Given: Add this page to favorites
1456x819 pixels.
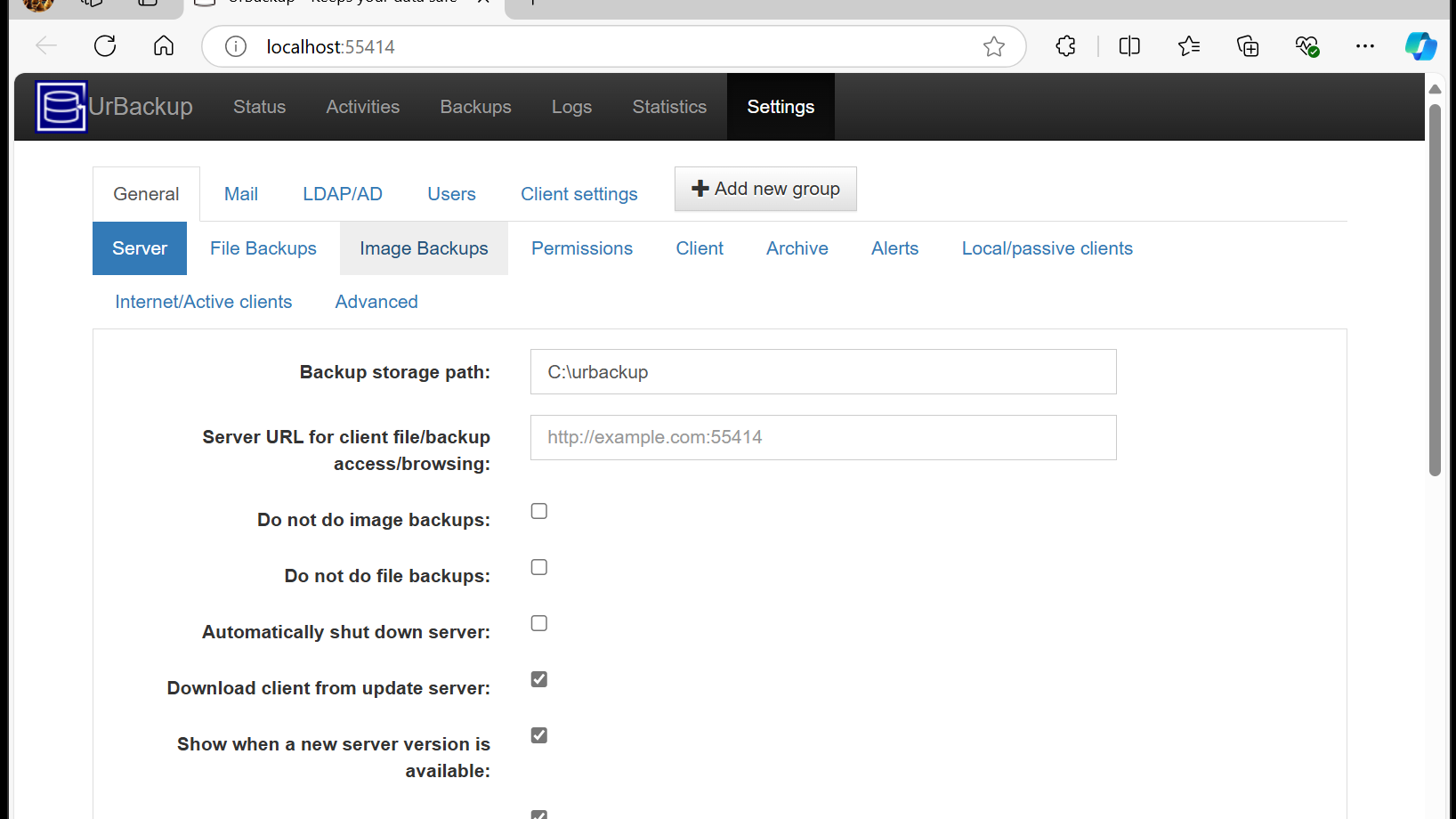Looking at the screenshot, I should (x=994, y=46).
